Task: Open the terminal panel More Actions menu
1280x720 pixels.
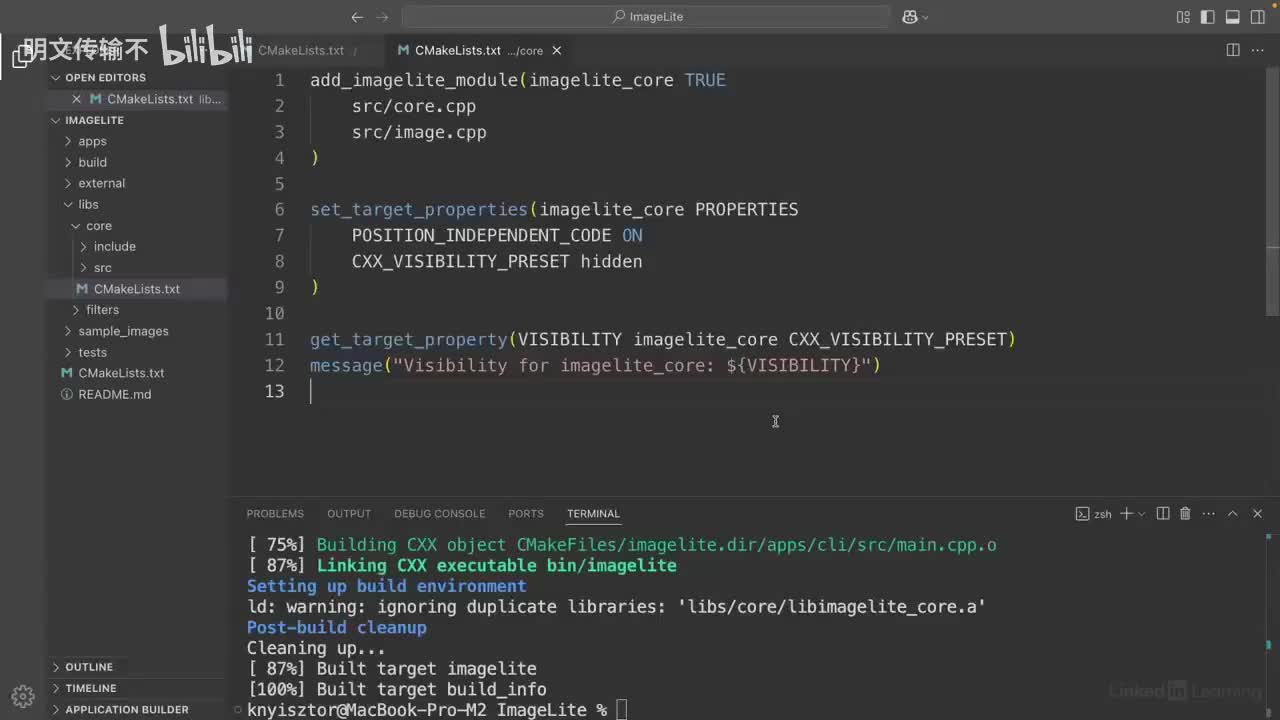Action: click(1207, 514)
